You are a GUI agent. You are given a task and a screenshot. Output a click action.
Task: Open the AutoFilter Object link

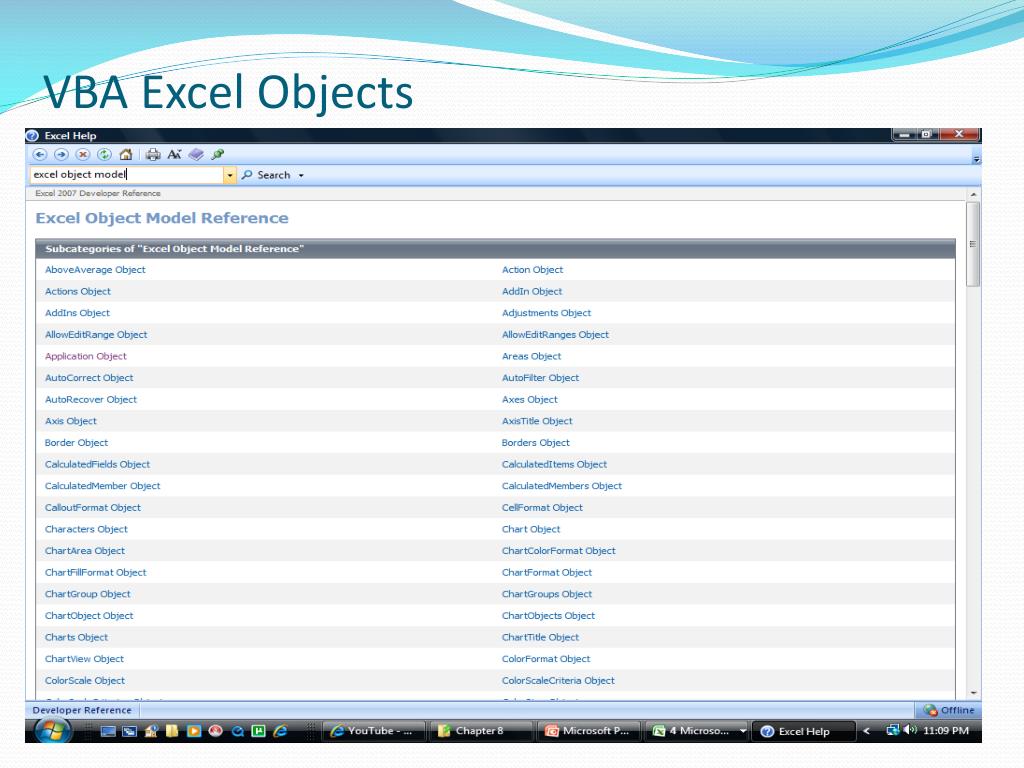point(540,377)
